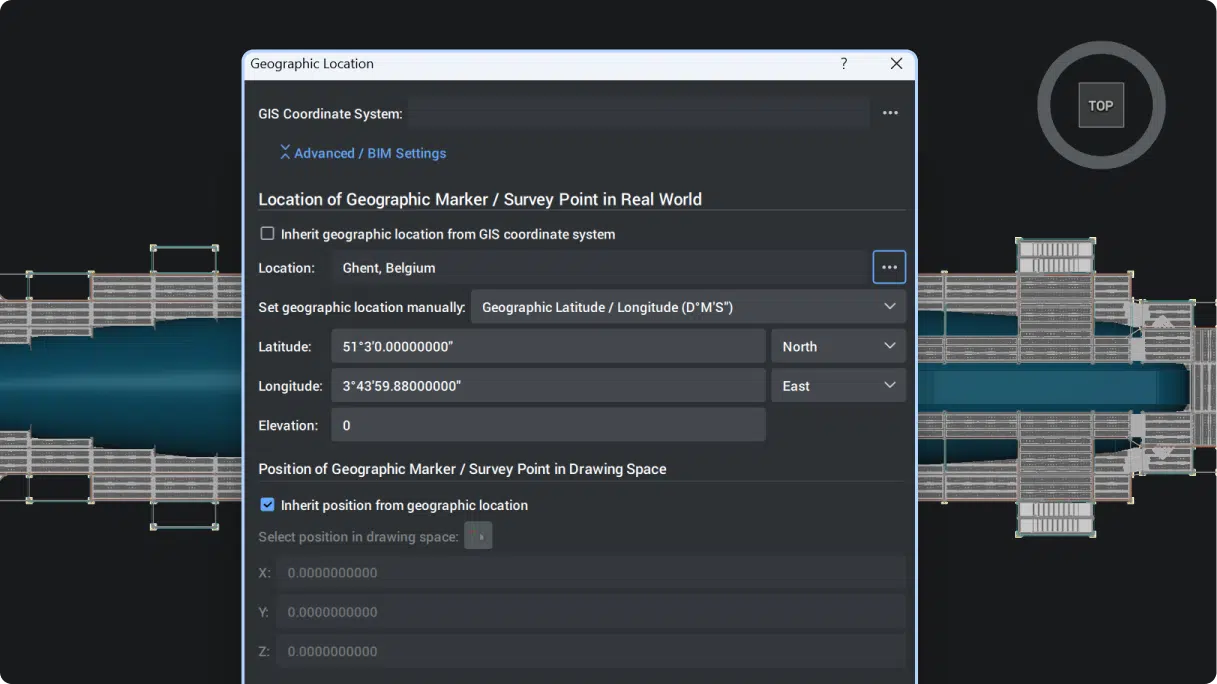This screenshot has width=1217, height=684.
Task: Click the empty GIS Coordinate System field
Action: [x=640, y=112]
